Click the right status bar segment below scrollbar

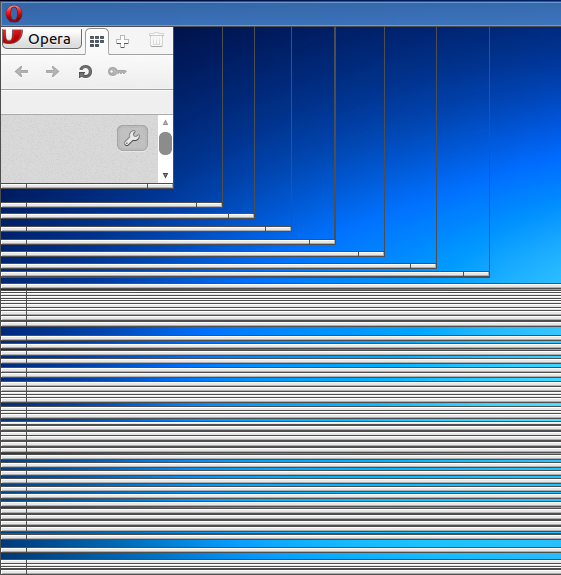coord(160,186)
